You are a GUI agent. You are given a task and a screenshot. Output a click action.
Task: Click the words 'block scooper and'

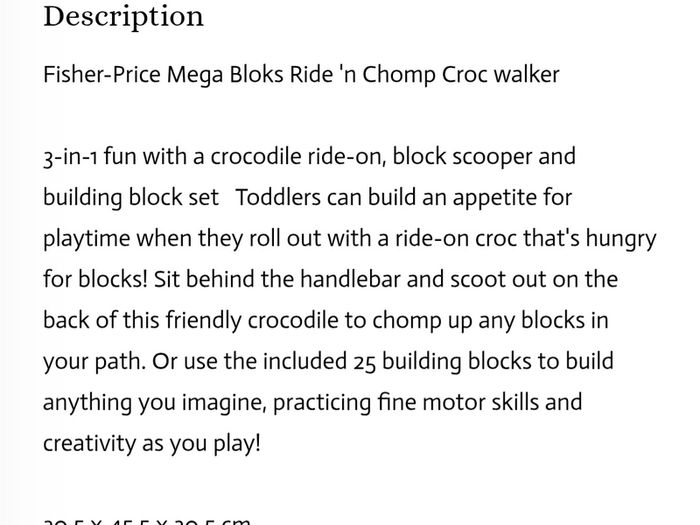(484, 157)
